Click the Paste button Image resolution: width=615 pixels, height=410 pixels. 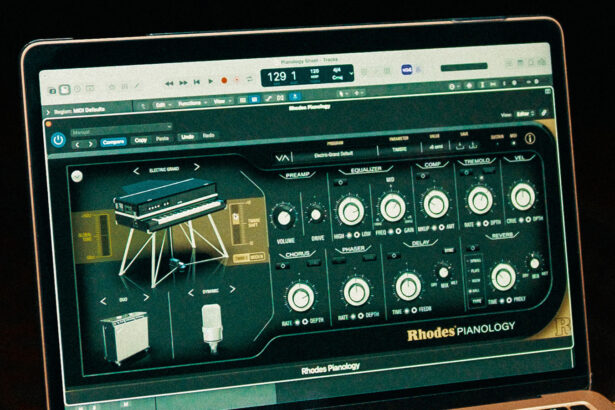click(x=162, y=138)
